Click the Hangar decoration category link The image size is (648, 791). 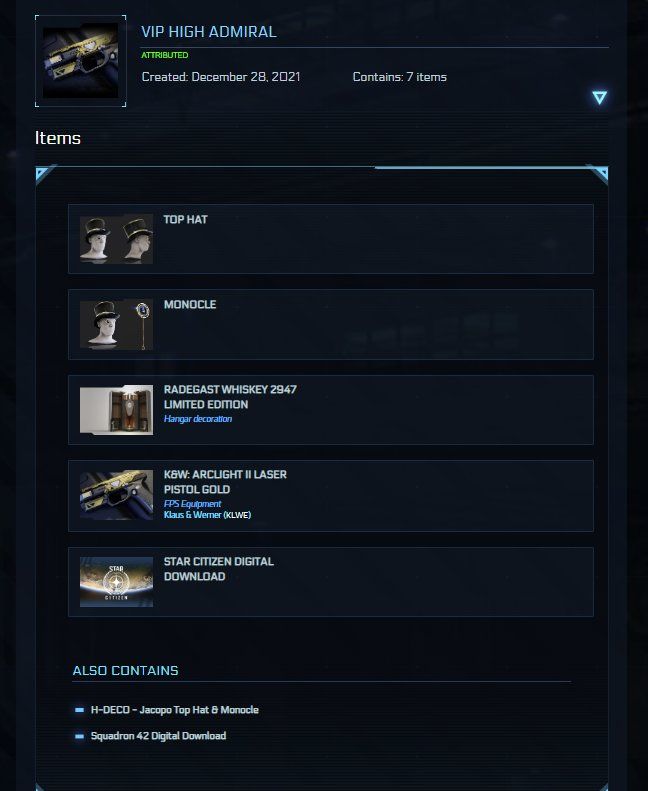click(198, 419)
